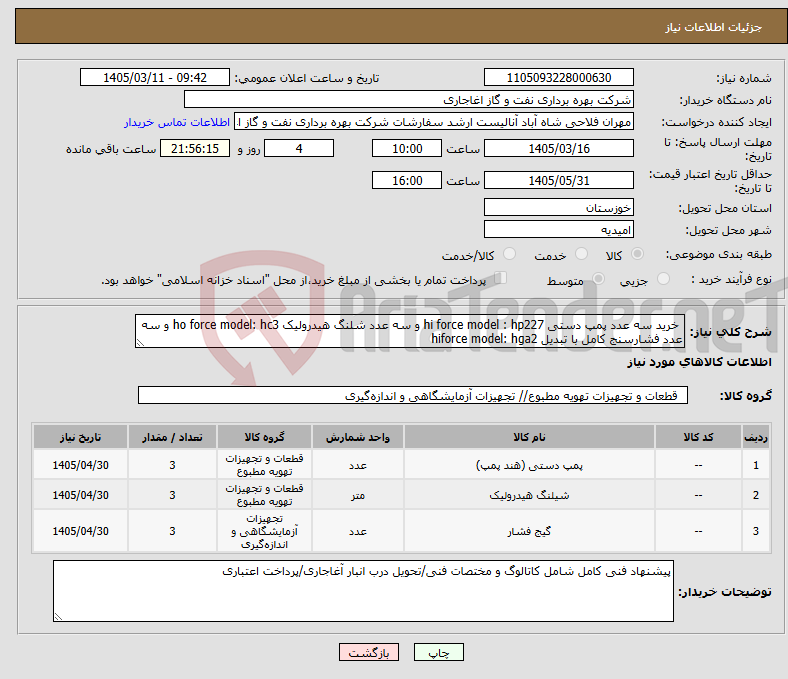Click the متر unit cell

click(357, 495)
